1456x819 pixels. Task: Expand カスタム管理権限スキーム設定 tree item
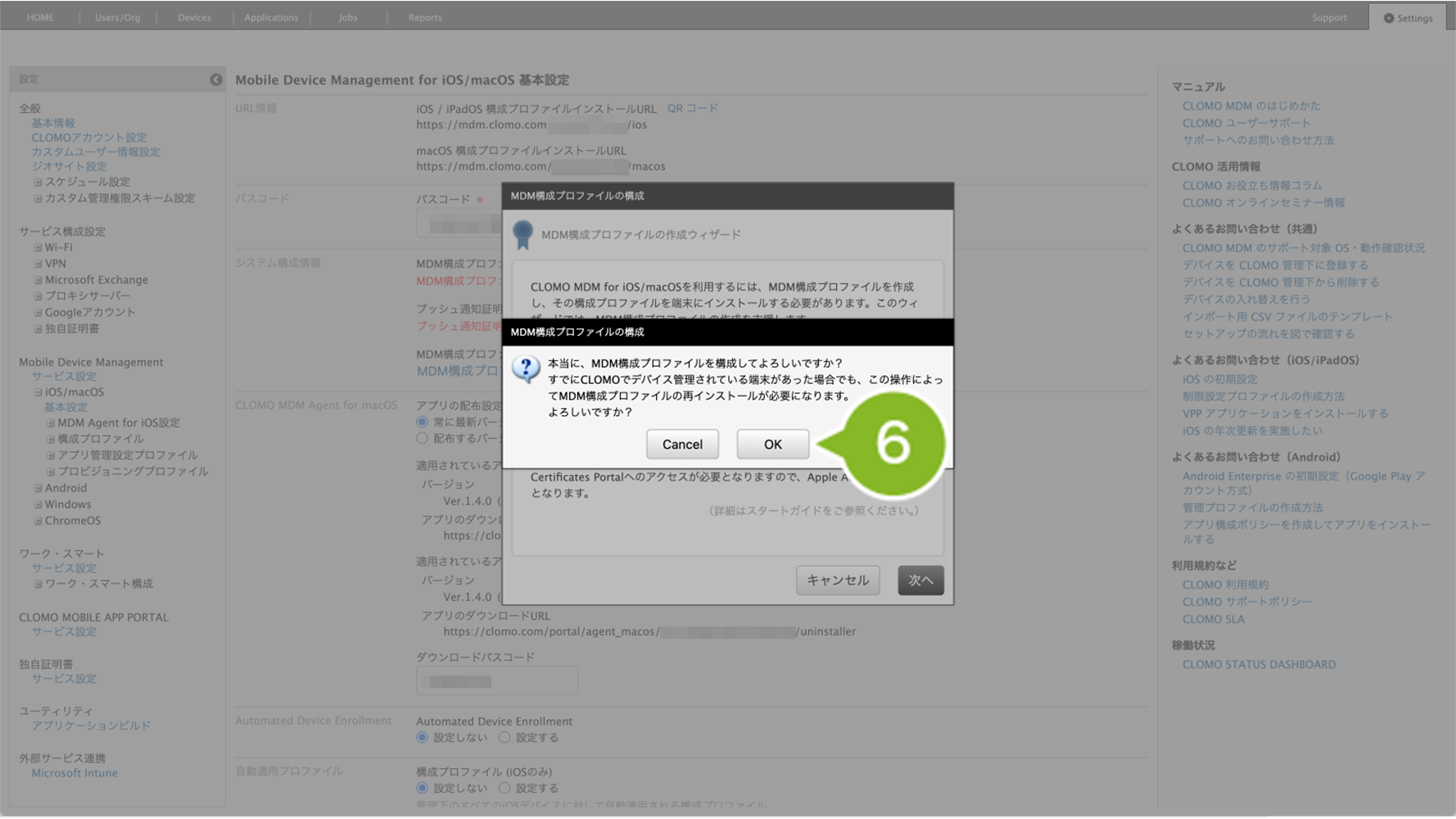38,198
